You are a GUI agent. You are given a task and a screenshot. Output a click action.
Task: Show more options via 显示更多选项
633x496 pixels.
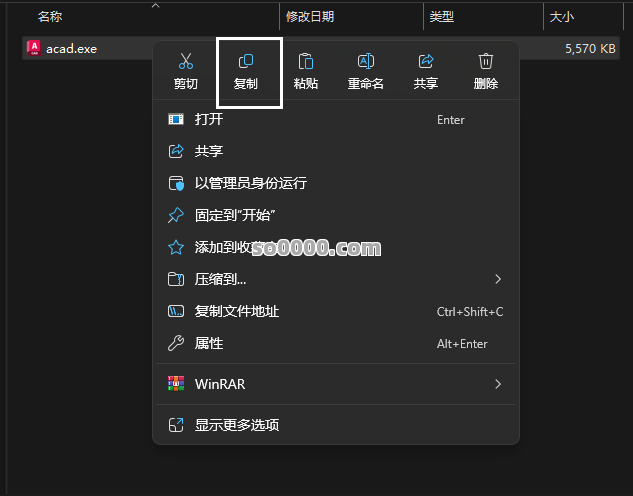click(237, 425)
